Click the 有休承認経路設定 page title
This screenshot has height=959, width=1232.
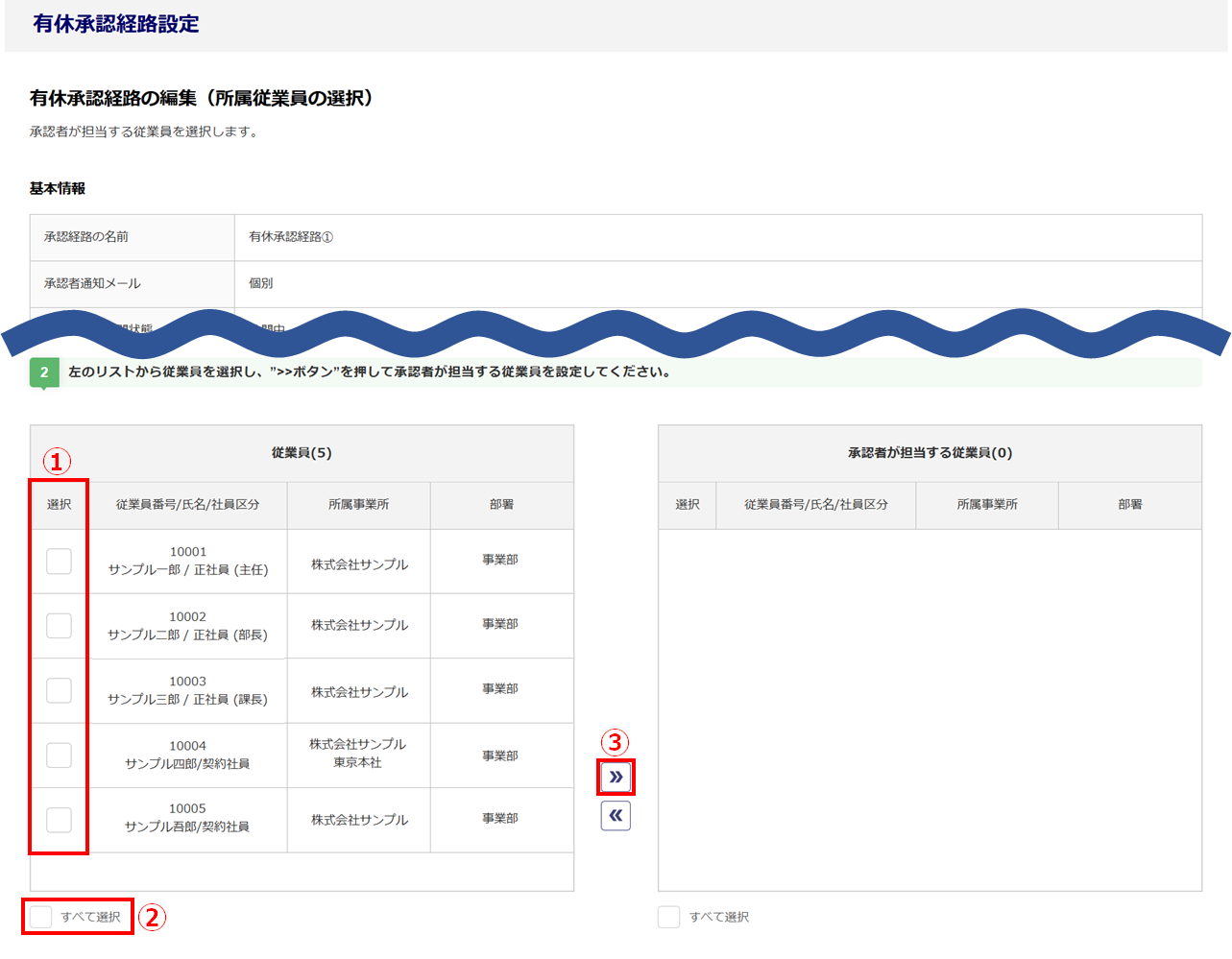116,24
